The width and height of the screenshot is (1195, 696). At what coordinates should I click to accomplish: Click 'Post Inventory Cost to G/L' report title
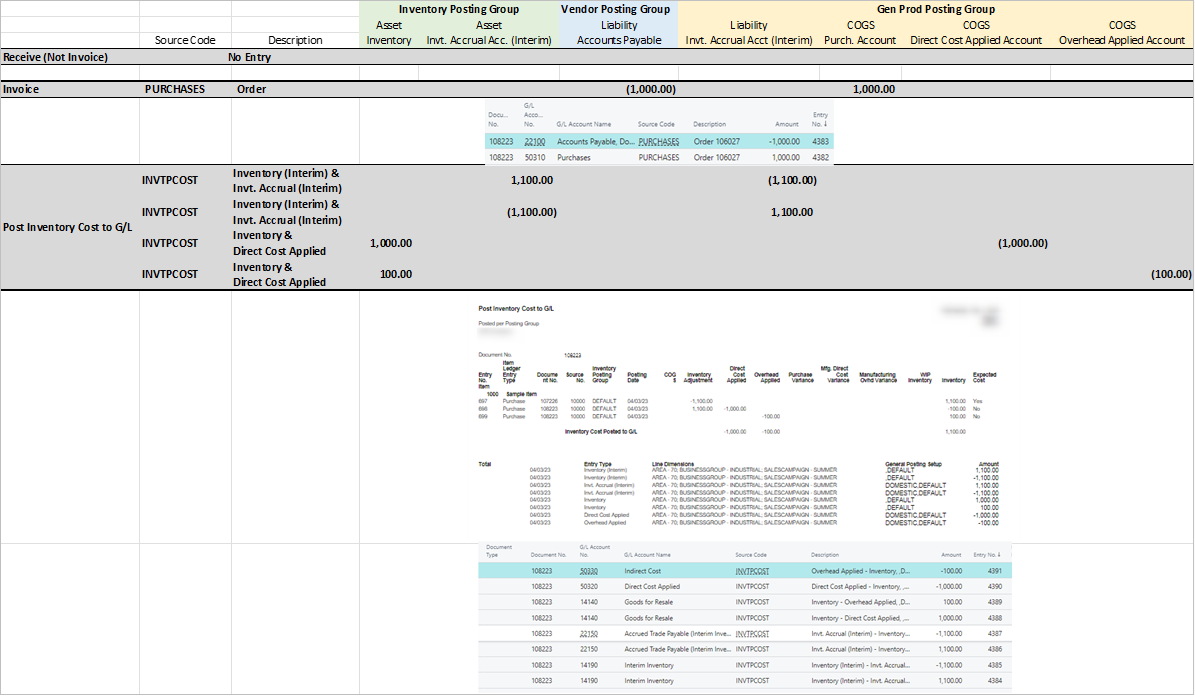[x=516, y=309]
